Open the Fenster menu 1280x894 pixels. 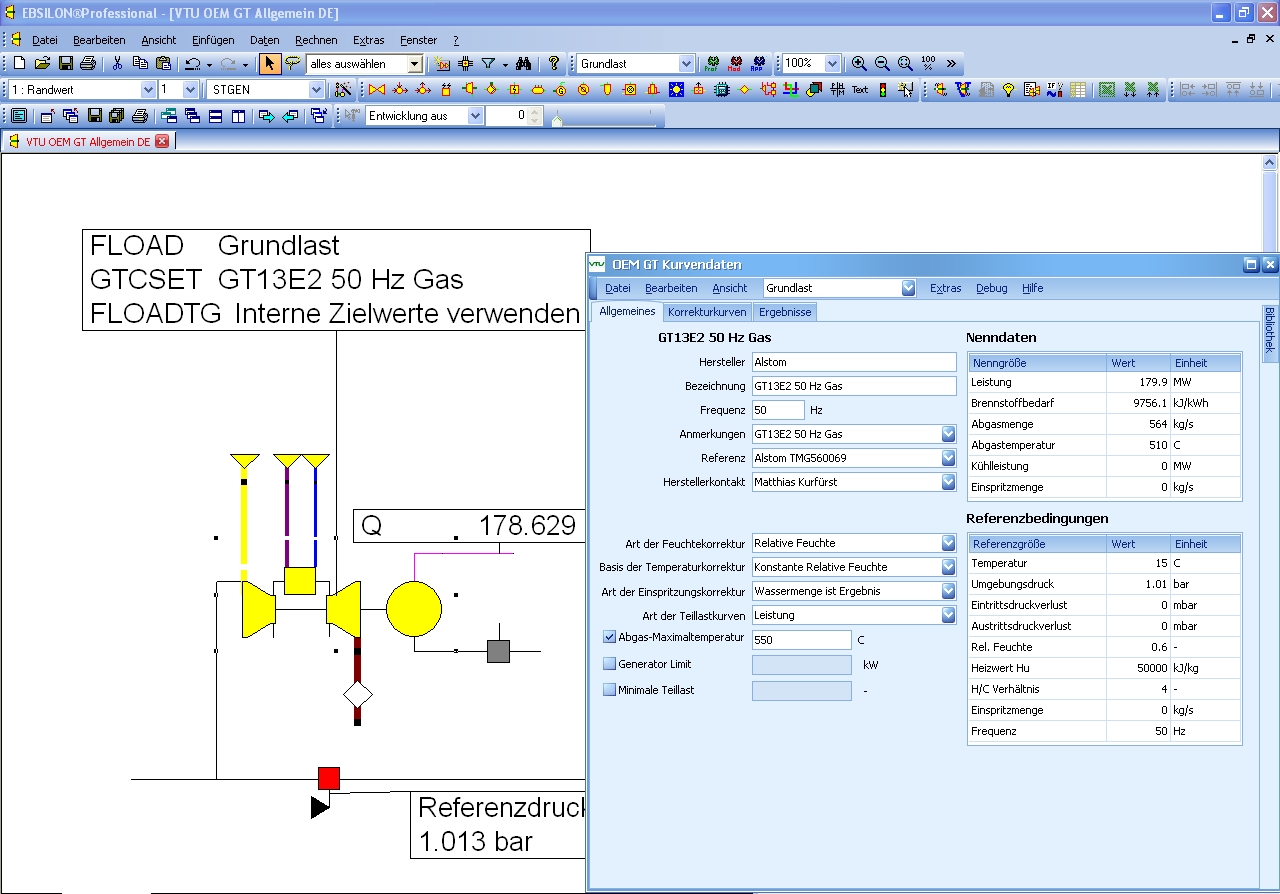coord(418,40)
